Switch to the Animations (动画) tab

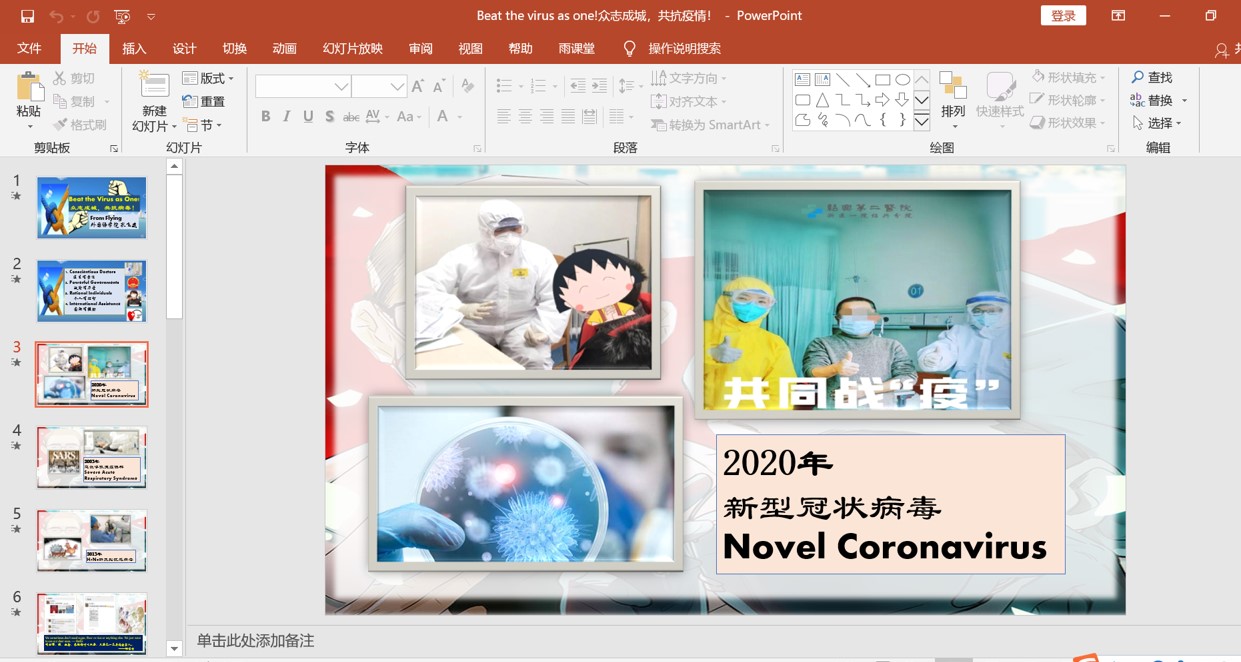click(284, 48)
